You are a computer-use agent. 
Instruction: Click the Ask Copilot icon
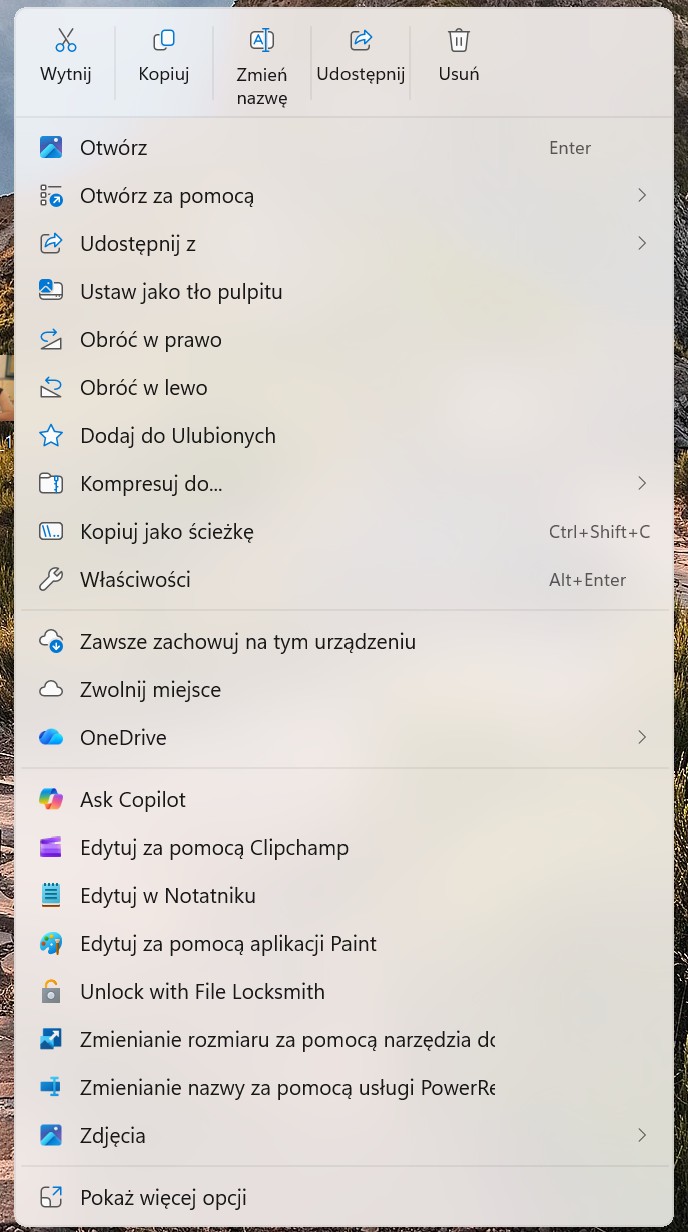pyautogui.click(x=51, y=800)
